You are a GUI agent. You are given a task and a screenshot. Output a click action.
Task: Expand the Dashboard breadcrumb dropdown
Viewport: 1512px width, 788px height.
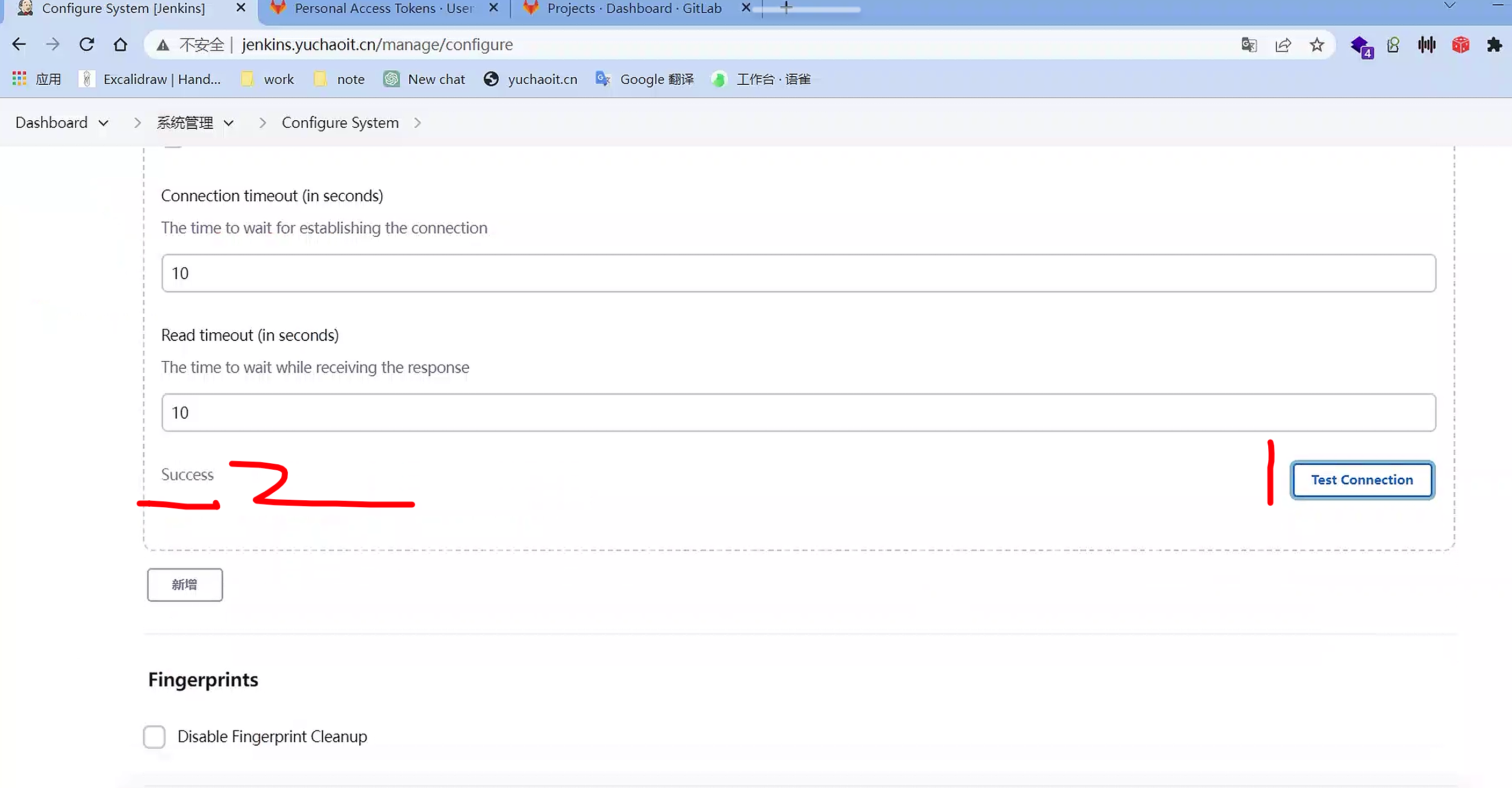[x=104, y=123]
